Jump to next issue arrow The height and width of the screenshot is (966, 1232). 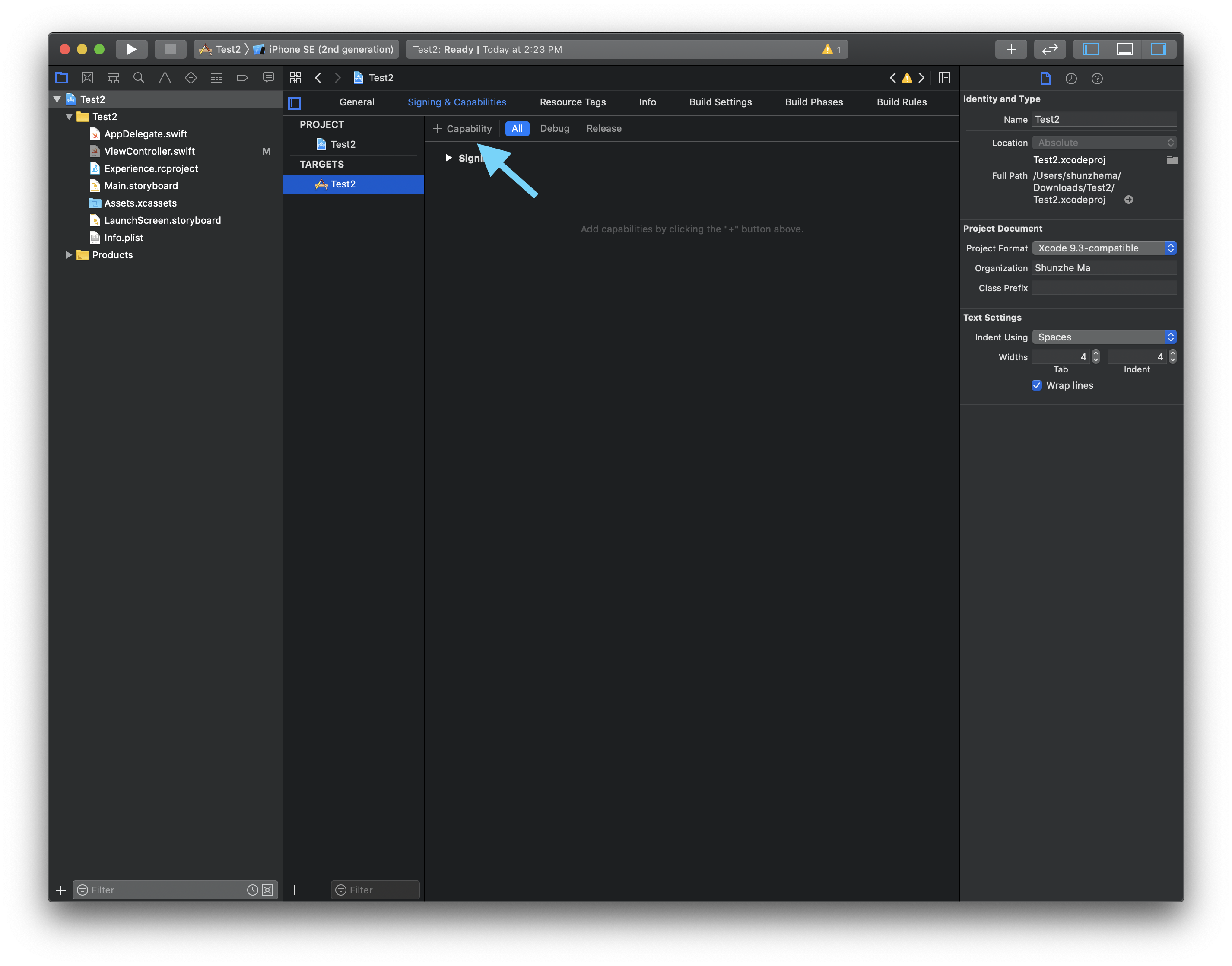[x=921, y=78]
